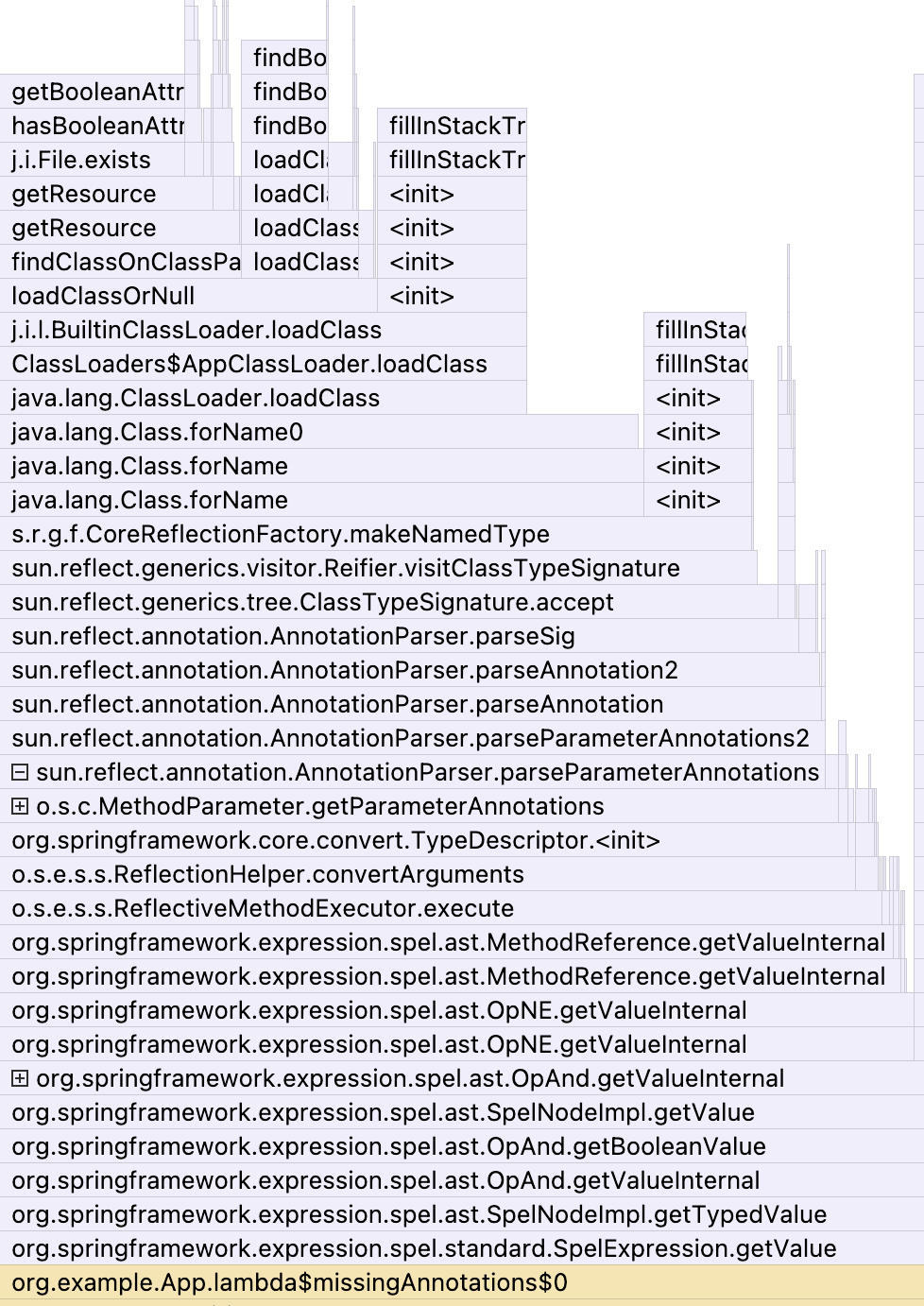Click the <init> frame beside java.lang.ClassLoader.loadClass
The width and height of the screenshot is (924, 1306).
coord(698,398)
